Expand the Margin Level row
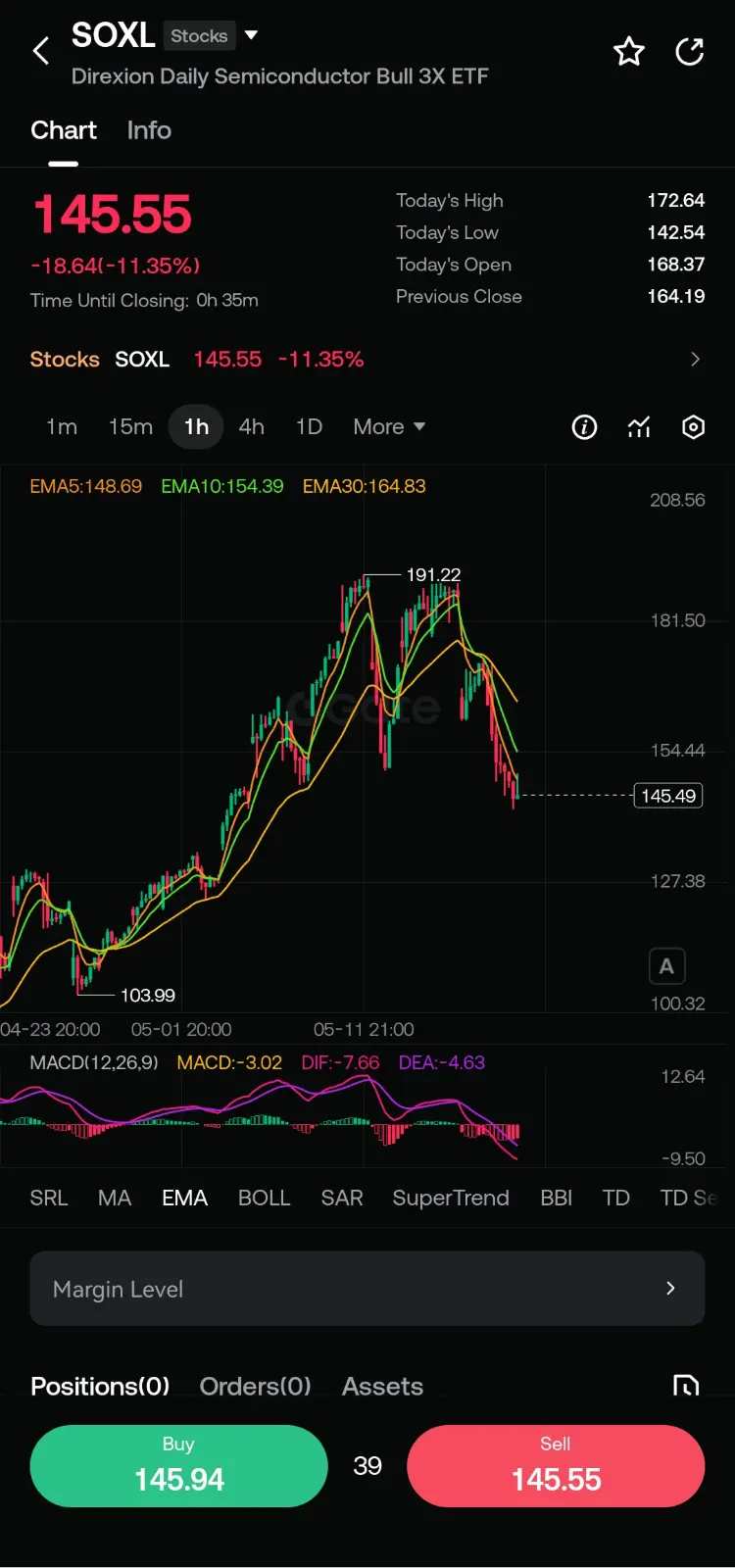735x1568 pixels. click(x=367, y=1289)
